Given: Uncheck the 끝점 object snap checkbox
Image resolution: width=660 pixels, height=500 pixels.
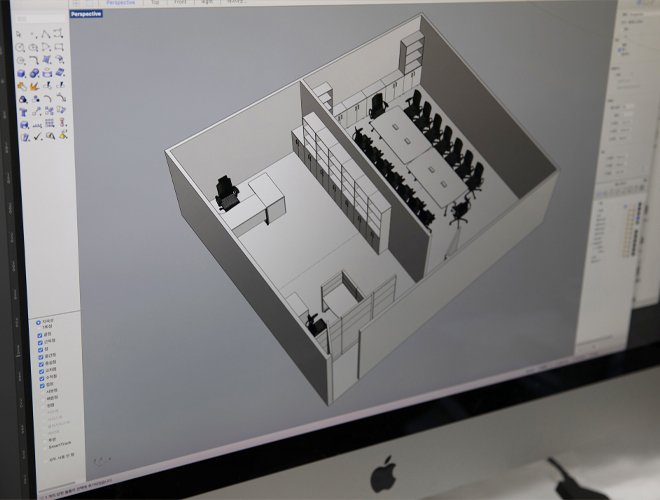Looking at the screenshot, I should 40,334.
